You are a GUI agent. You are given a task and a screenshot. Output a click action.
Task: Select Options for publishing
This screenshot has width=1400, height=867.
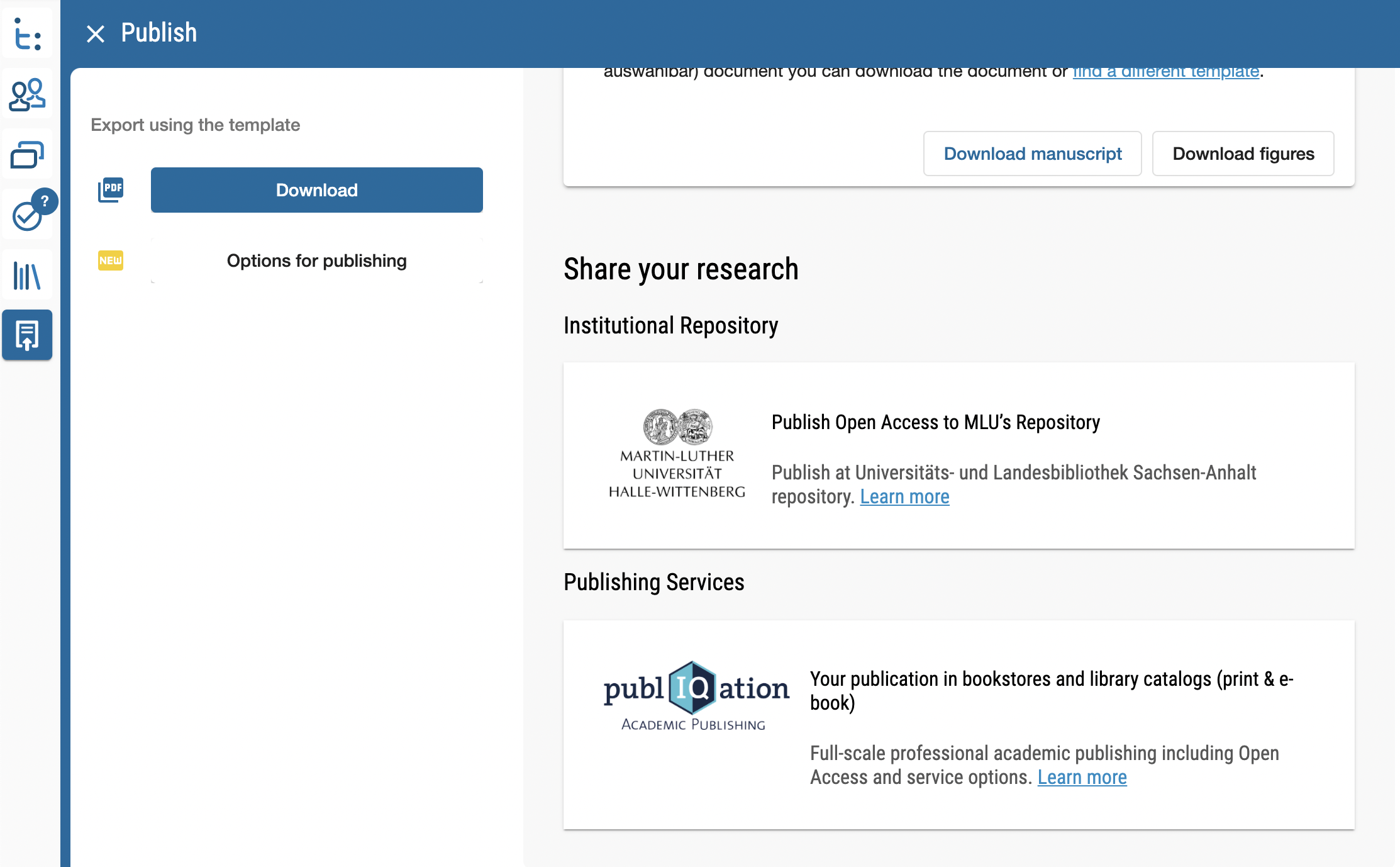[x=316, y=260]
